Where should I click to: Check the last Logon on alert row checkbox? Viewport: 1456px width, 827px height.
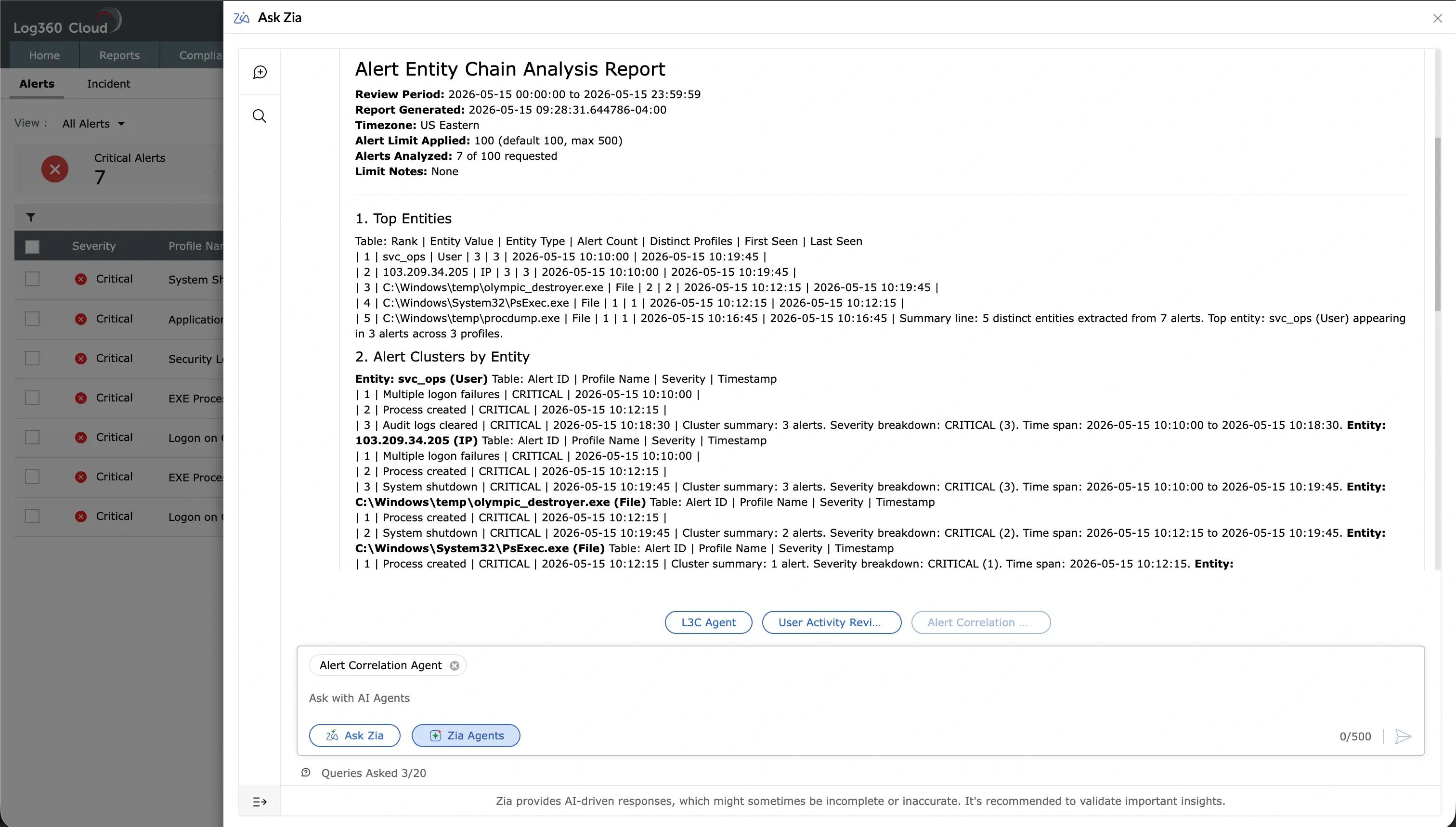(32, 517)
